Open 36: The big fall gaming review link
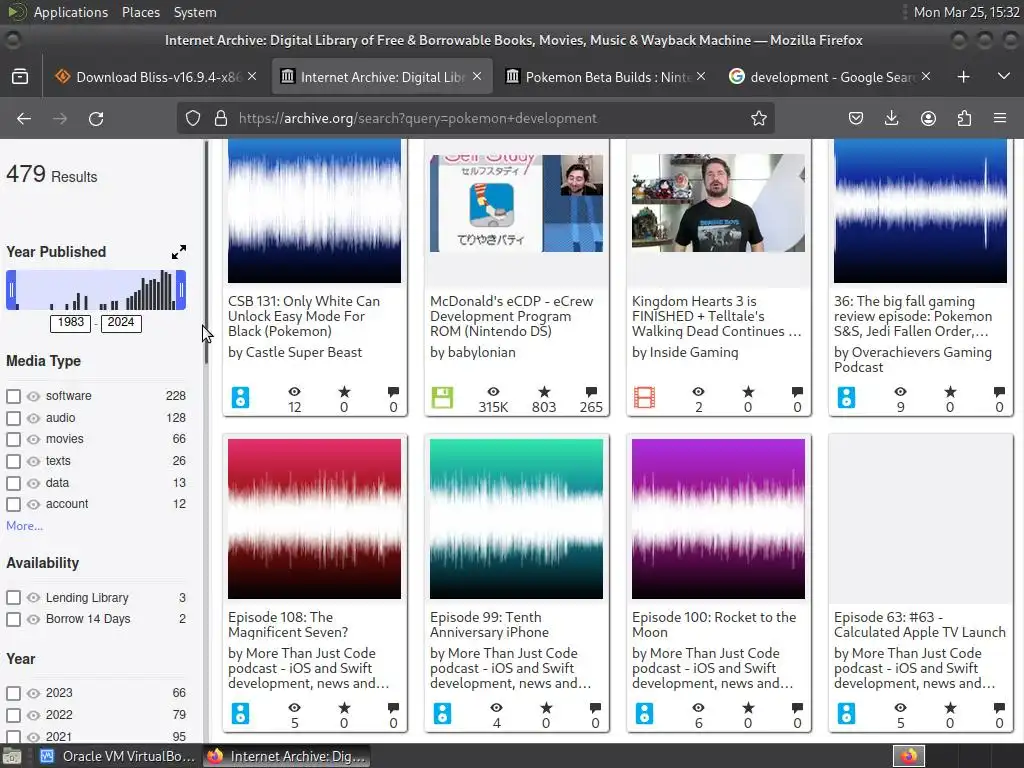This screenshot has width=1024, height=768. coord(913,316)
